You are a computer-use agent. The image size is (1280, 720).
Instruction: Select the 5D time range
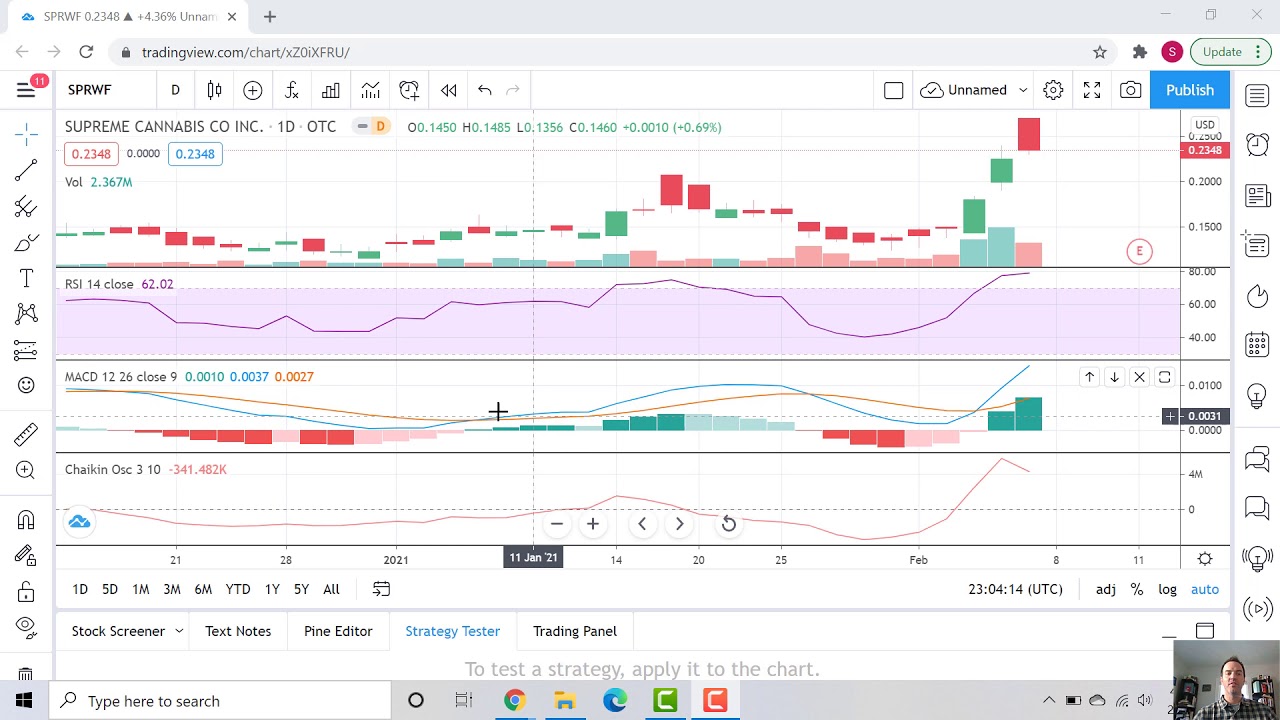pos(110,589)
